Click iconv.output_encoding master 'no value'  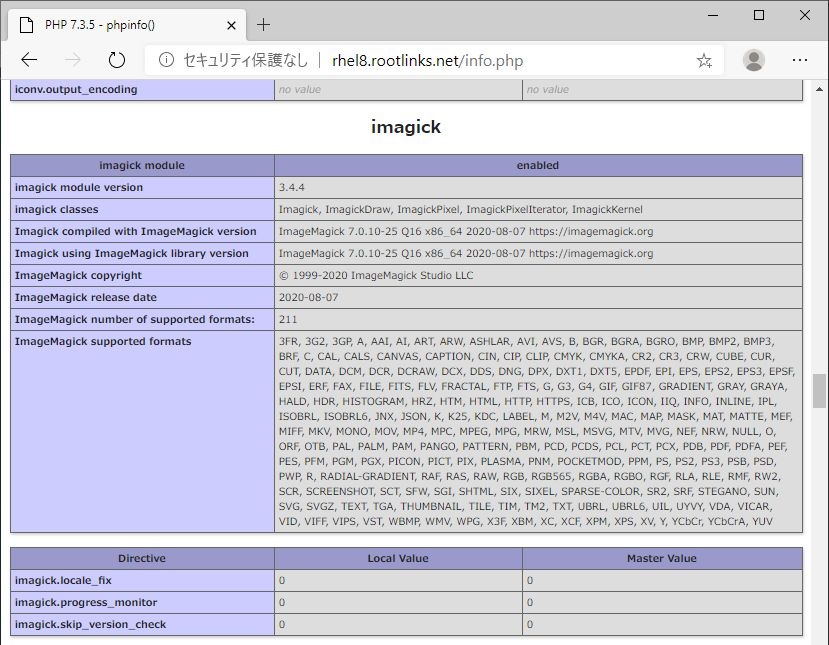coord(548,89)
